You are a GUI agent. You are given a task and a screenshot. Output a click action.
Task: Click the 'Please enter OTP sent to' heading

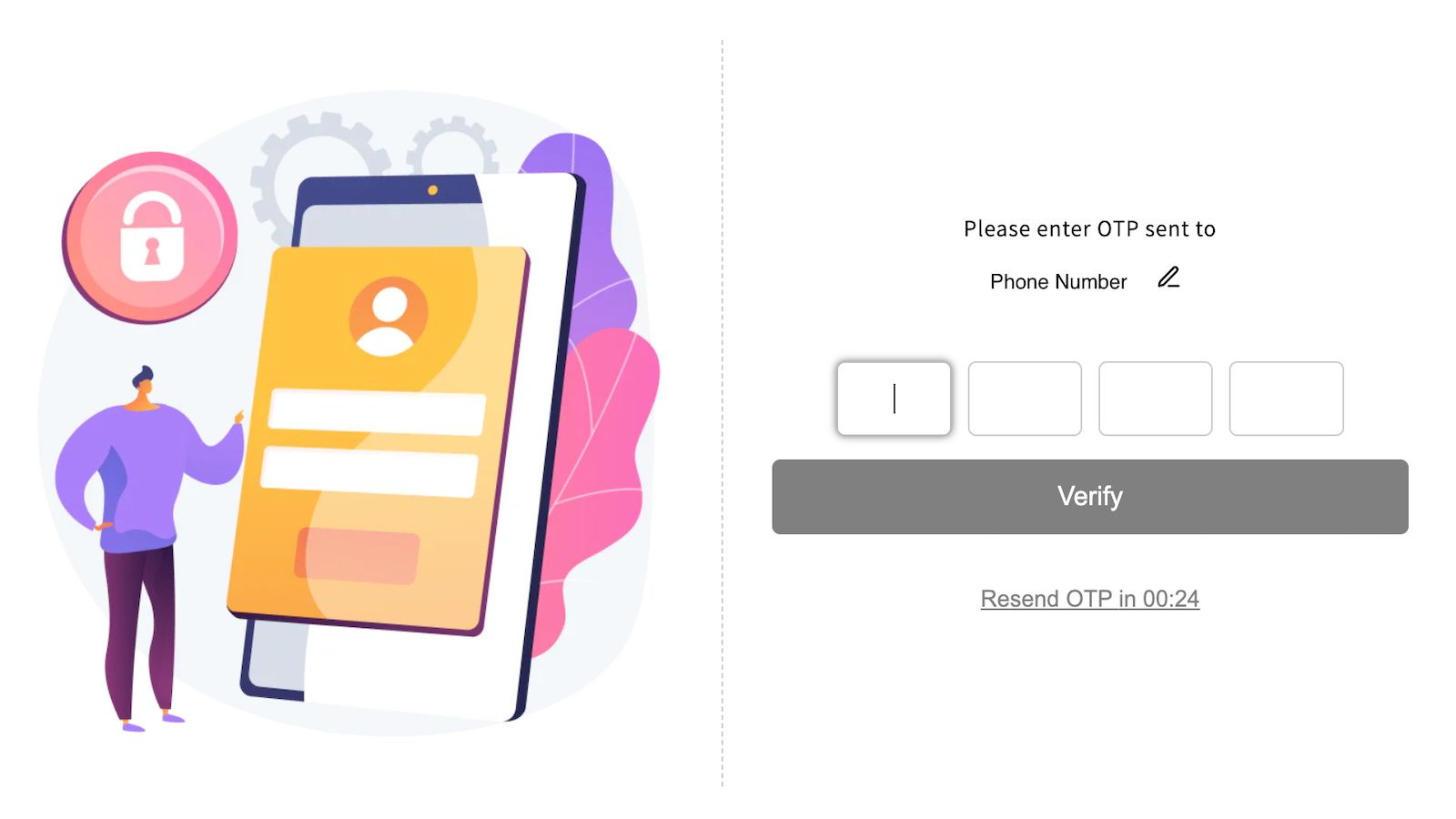coord(1090,229)
